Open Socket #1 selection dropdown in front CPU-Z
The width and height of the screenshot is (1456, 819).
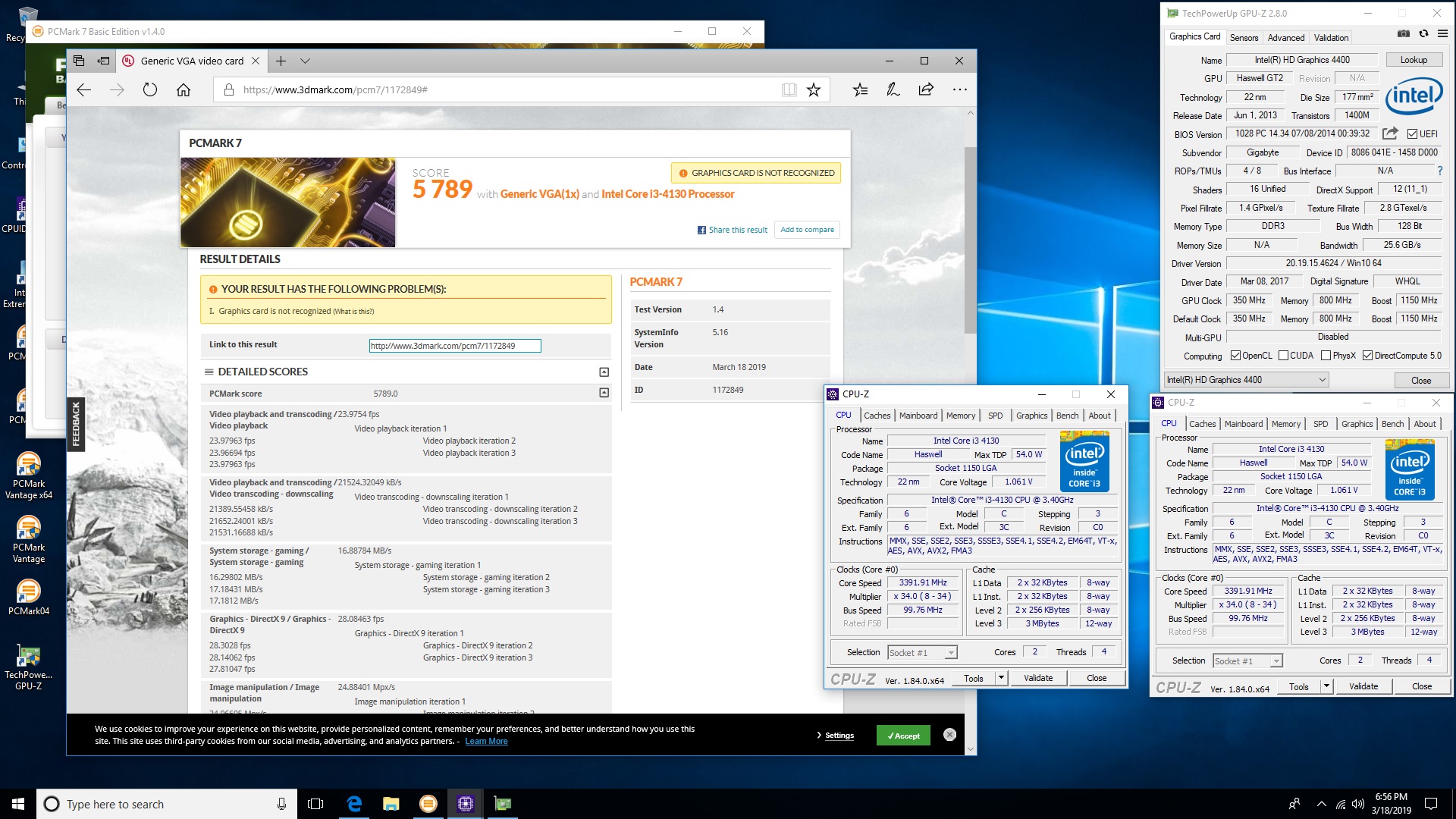click(x=922, y=652)
